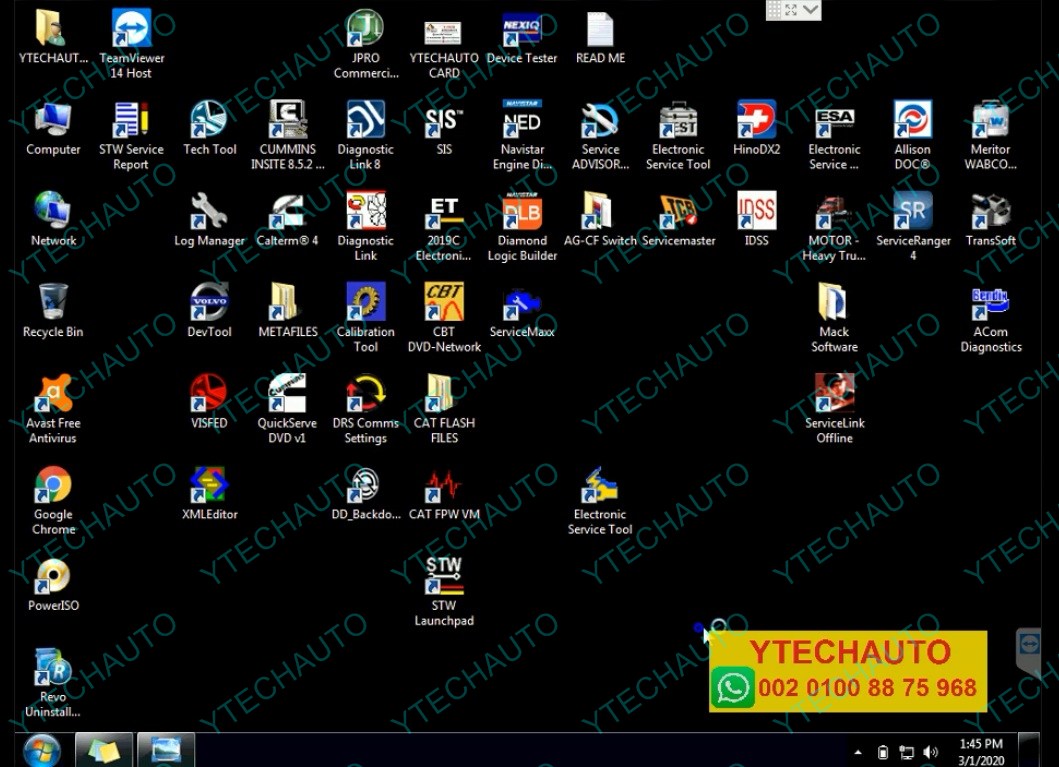
Task: Select the HinoDX2 icon
Action: coord(756,130)
